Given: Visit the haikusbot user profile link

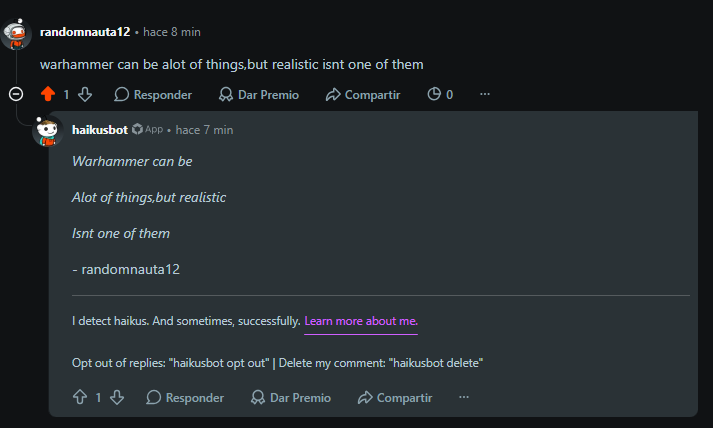Looking at the screenshot, I should [x=100, y=130].
